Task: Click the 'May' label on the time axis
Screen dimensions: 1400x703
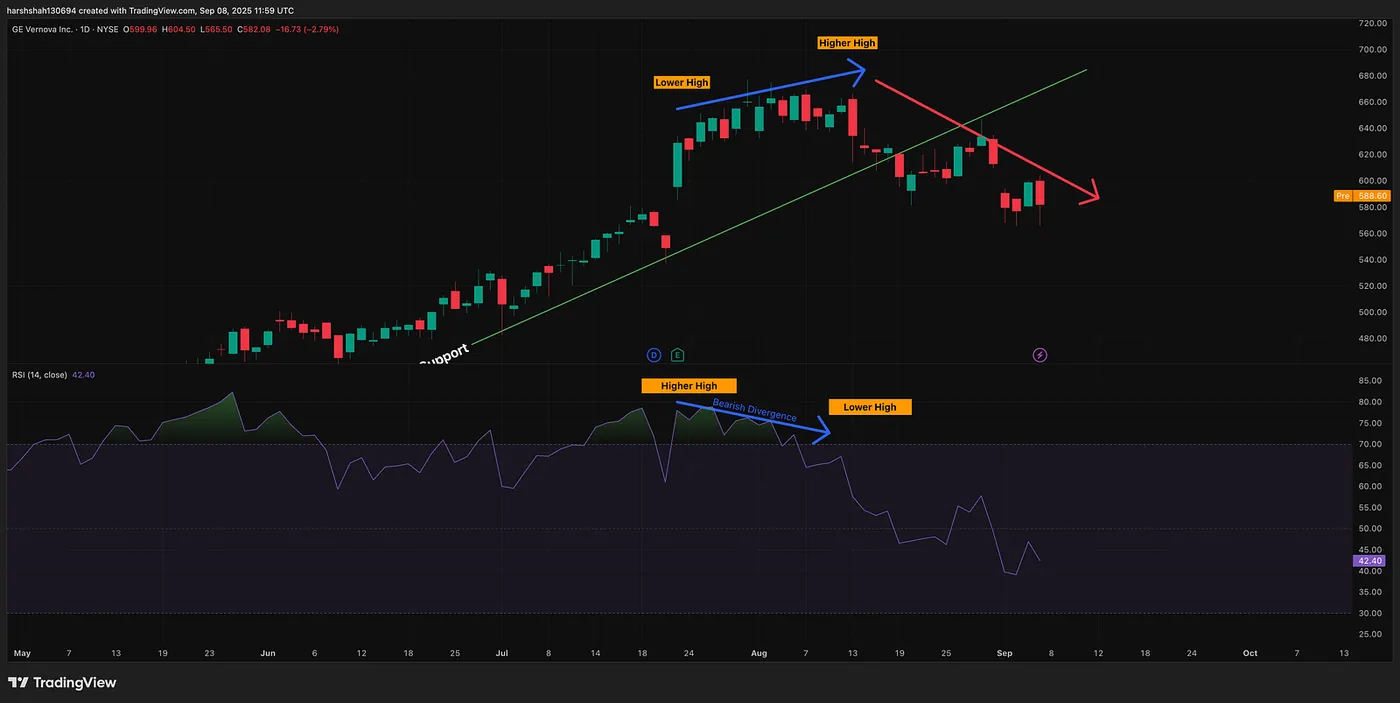Action: coord(22,653)
